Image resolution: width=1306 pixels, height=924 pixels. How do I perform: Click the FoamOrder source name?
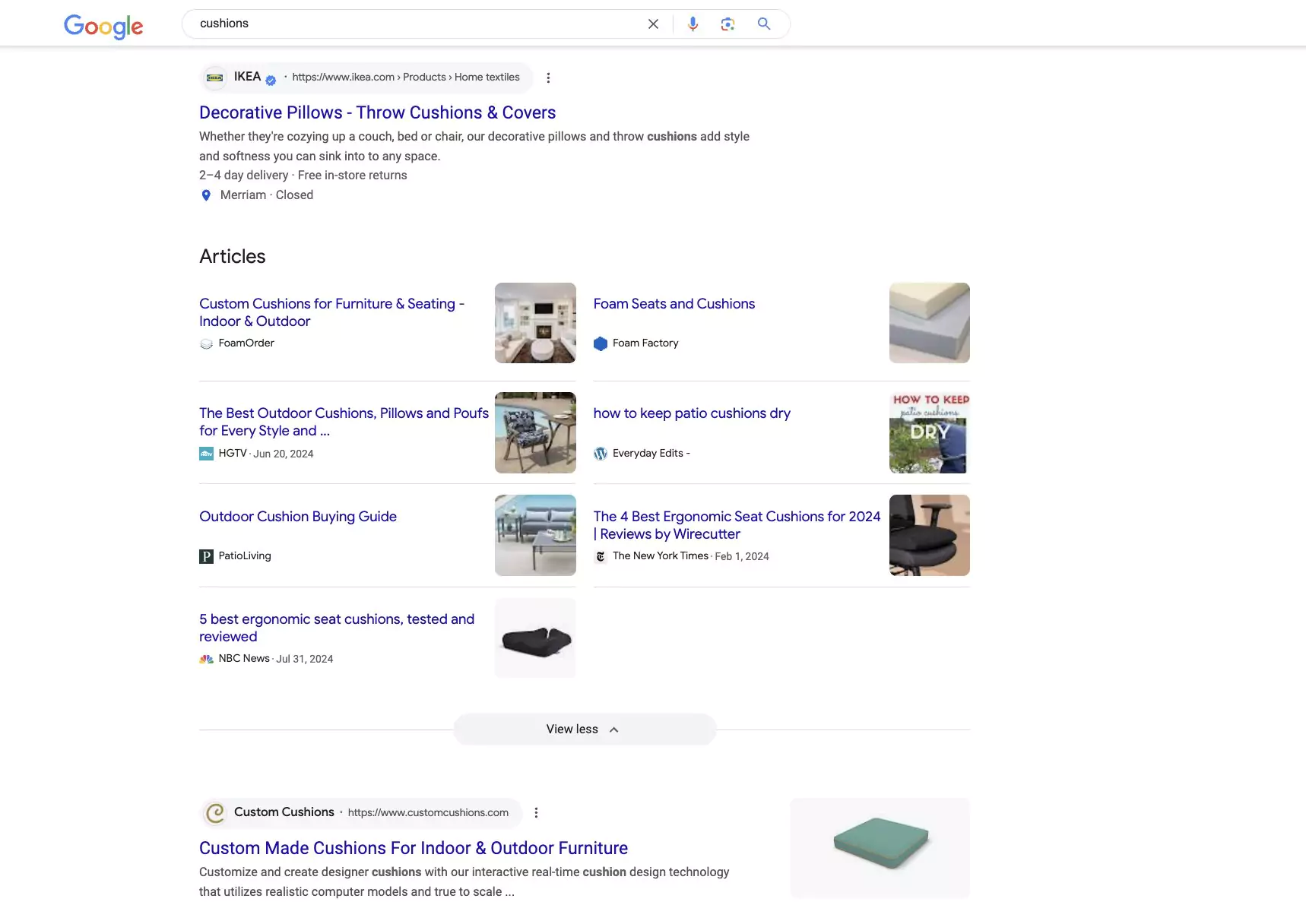click(246, 343)
